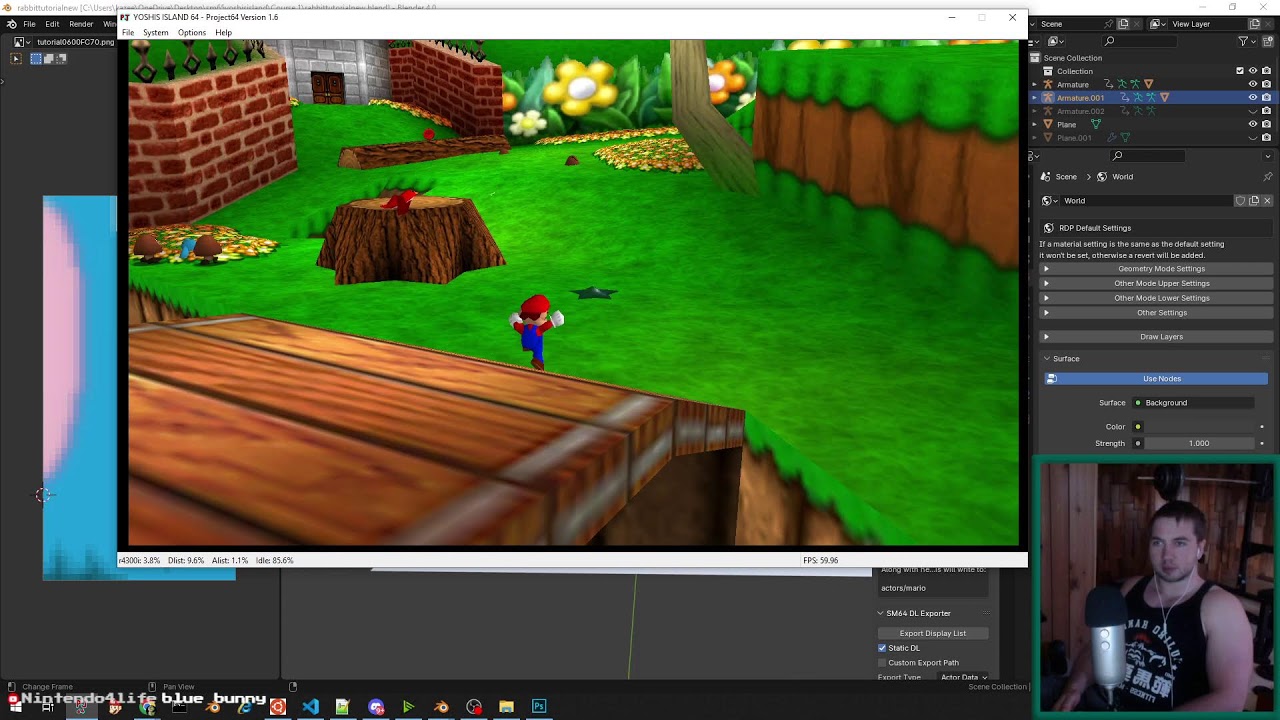Open Options menu in Project64
The height and width of the screenshot is (720, 1280).
pyautogui.click(x=192, y=33)
